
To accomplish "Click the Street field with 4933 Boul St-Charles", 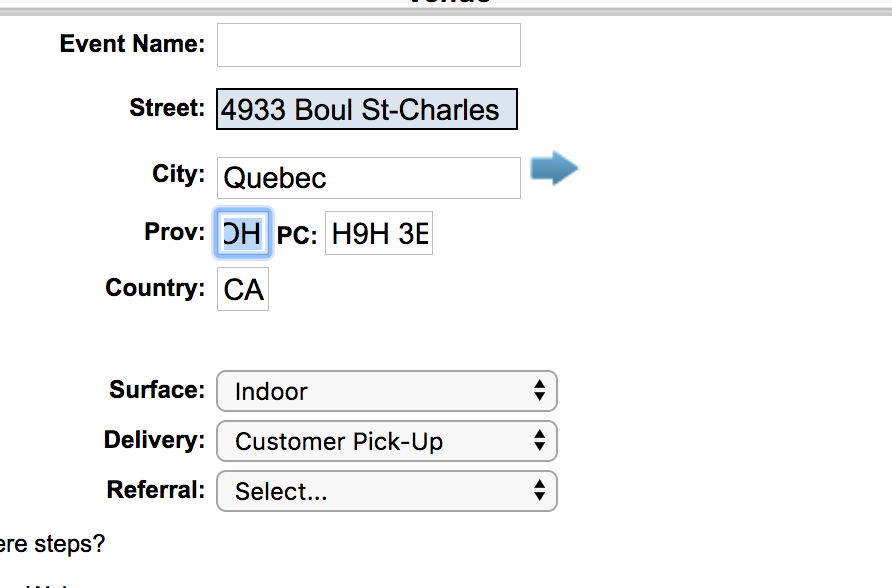I will click(367, 110).
